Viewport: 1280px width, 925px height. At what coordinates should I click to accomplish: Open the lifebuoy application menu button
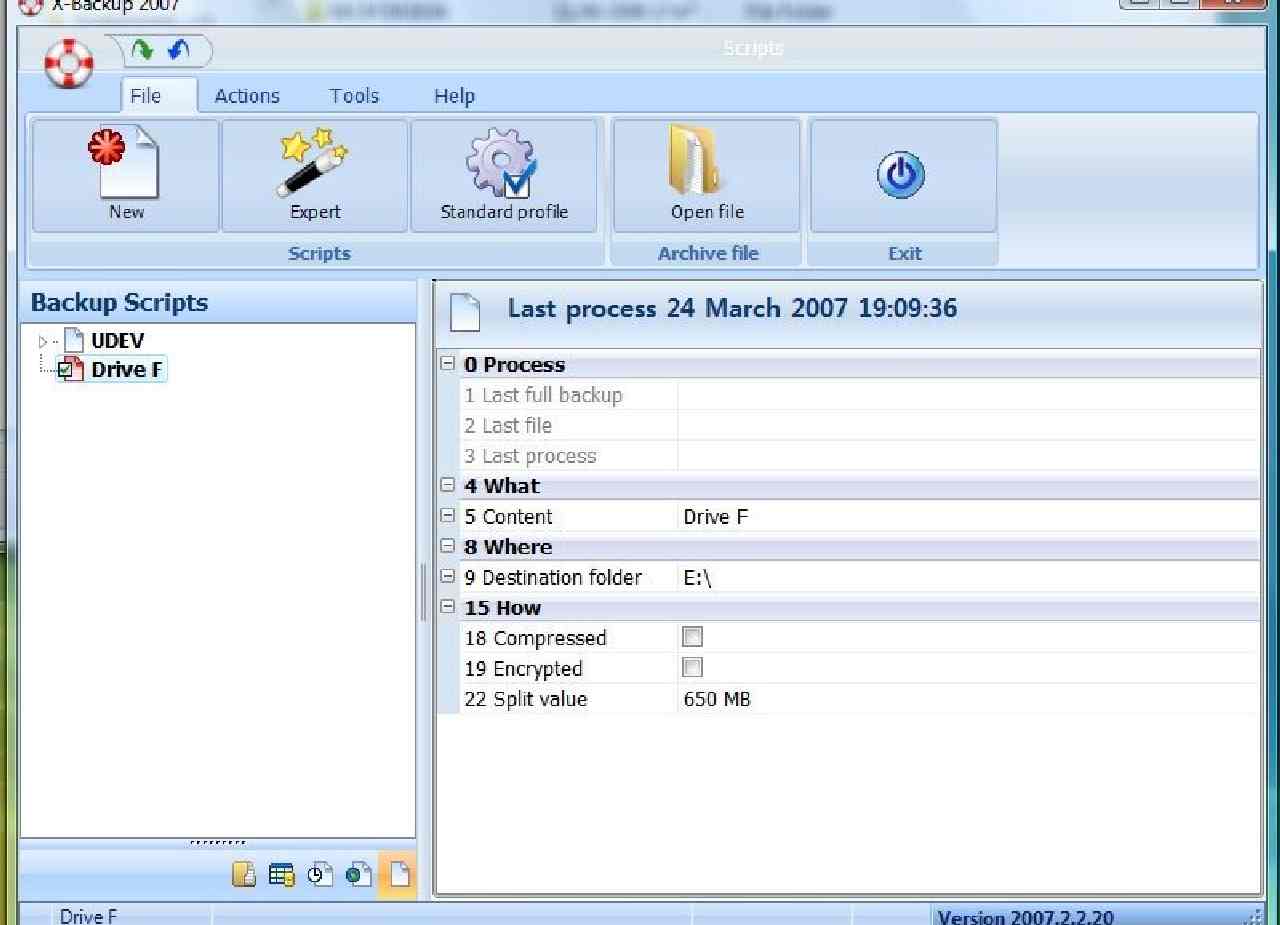68,62
